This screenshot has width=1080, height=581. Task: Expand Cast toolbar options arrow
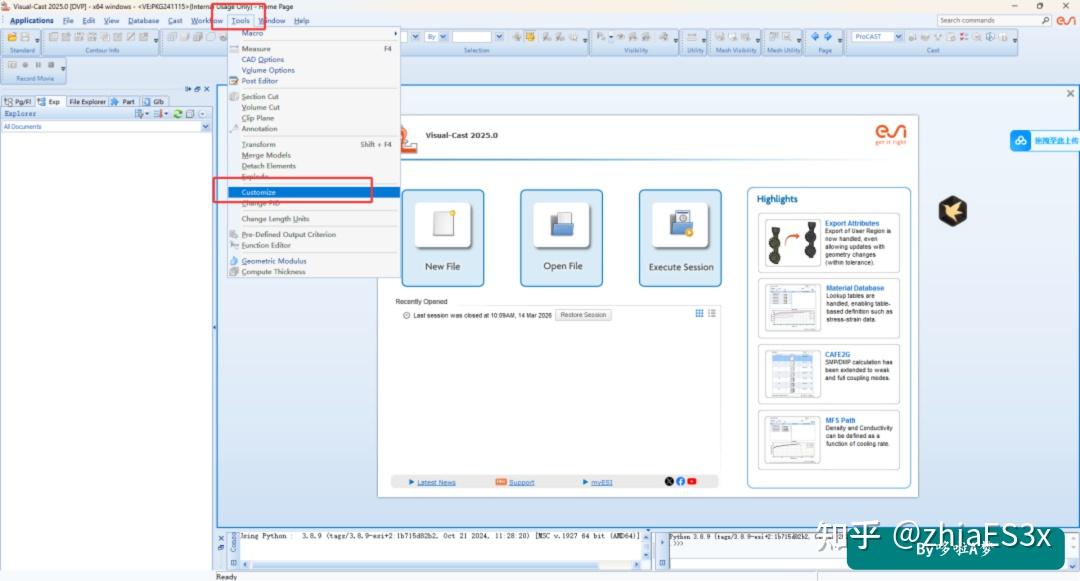[1015, 41]
